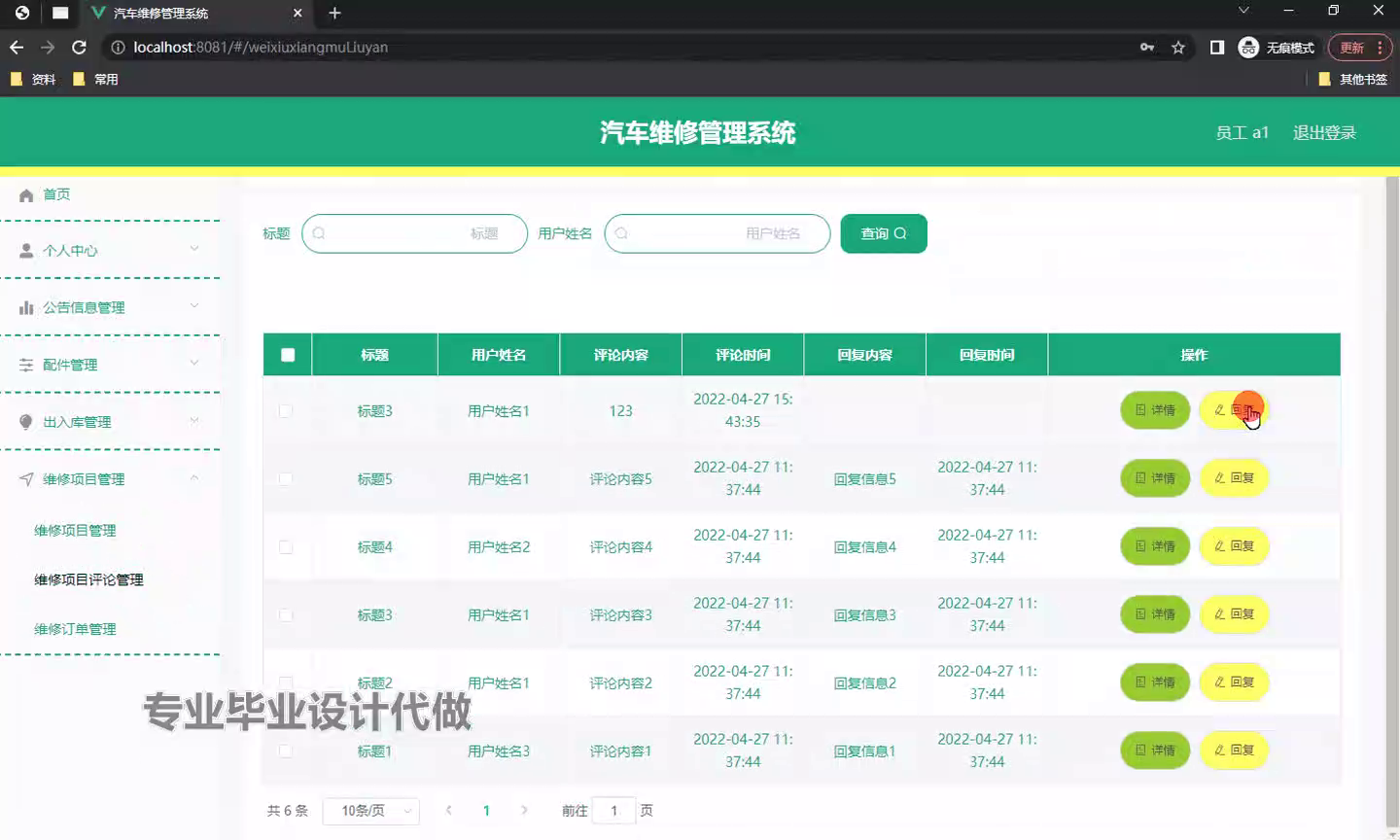Screen dimensions: 1400x840
Task: Open 维修项目评论管理 submenu item
Action: [88, 579]
